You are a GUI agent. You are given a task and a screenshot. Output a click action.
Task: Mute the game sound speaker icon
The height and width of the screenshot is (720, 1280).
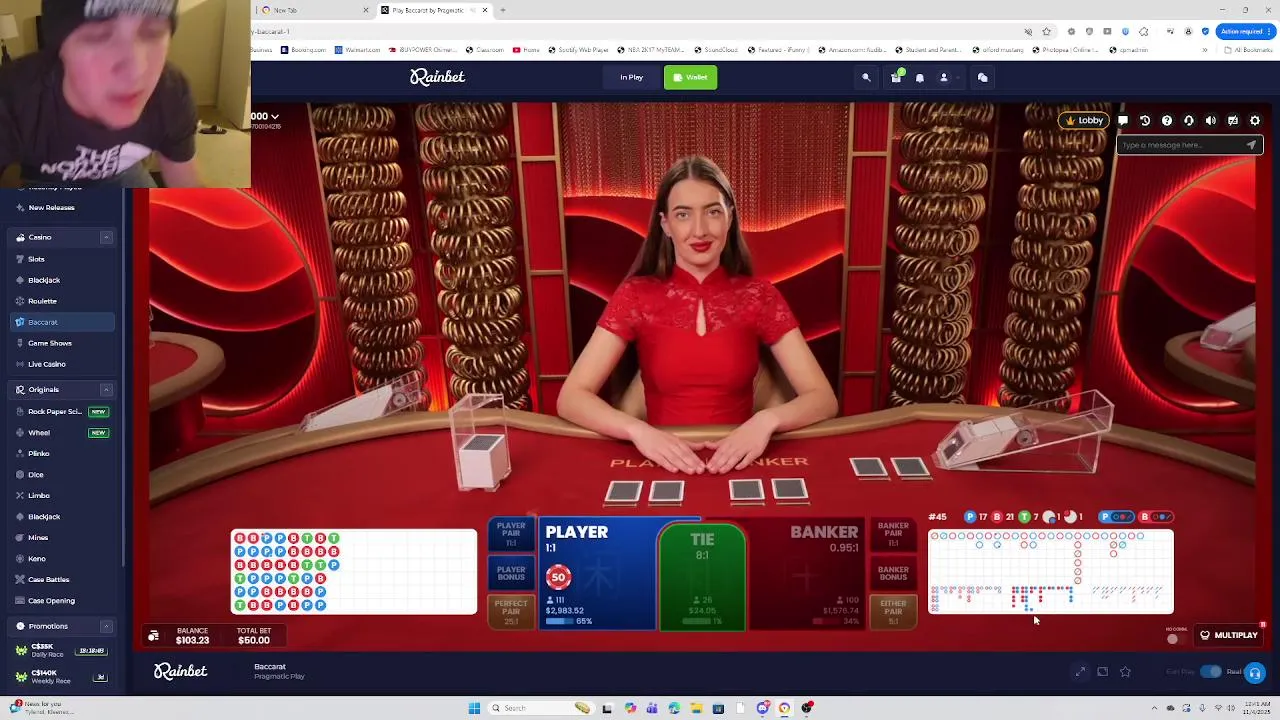(1211, 120)
